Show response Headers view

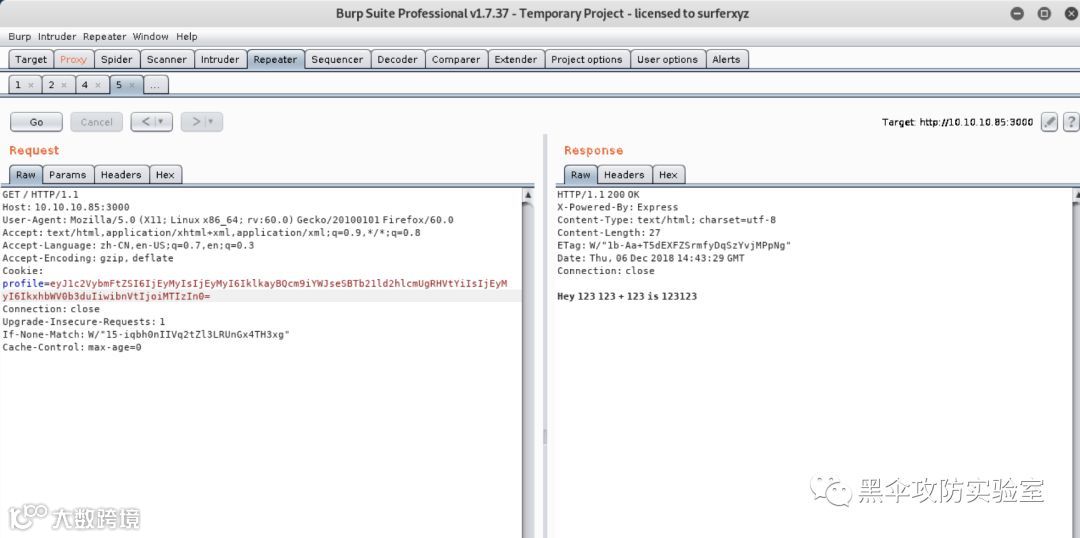(x=624, y=174)
